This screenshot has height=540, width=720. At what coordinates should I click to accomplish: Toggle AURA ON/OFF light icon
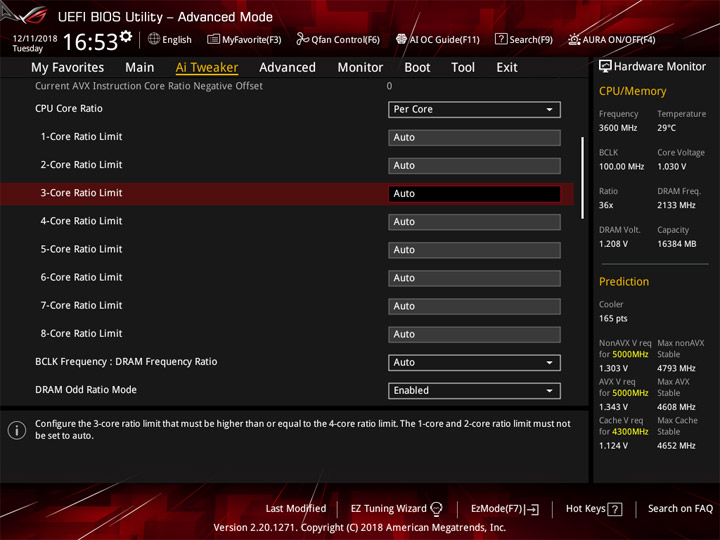coord(574,39)
